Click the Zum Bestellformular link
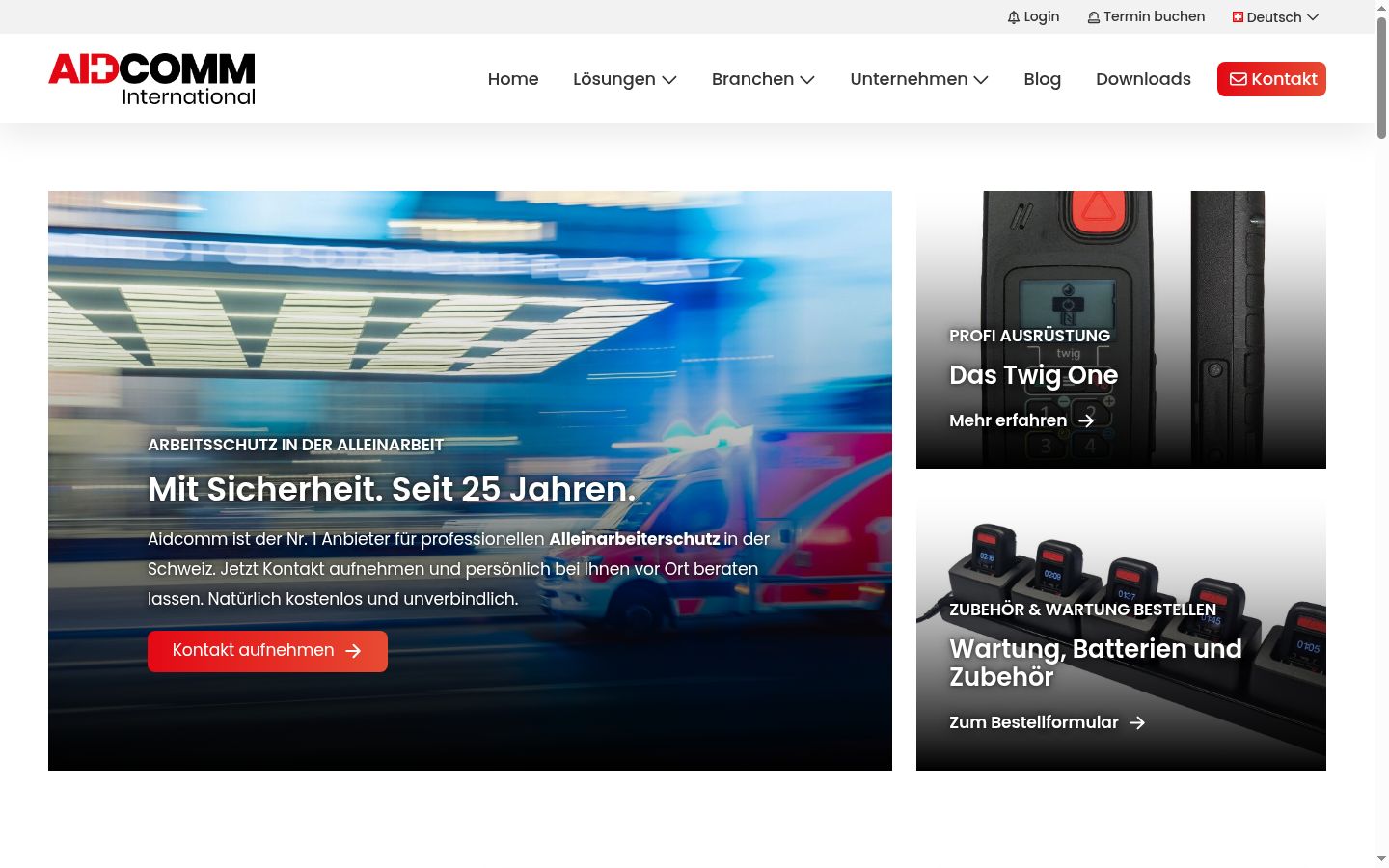This screenshot has width=1389, height=868. click(x=1047, y=722)
